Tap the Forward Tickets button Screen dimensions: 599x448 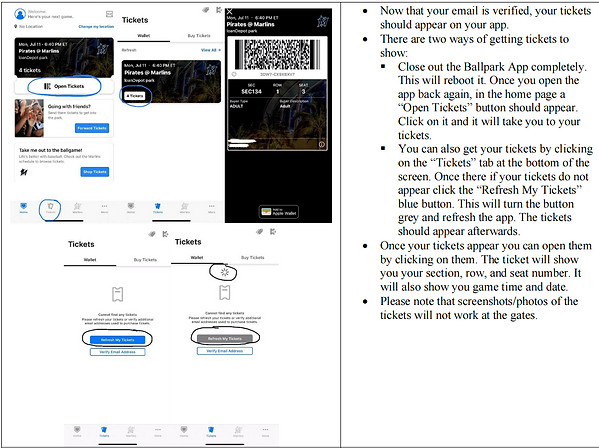[x=92, y=128]
